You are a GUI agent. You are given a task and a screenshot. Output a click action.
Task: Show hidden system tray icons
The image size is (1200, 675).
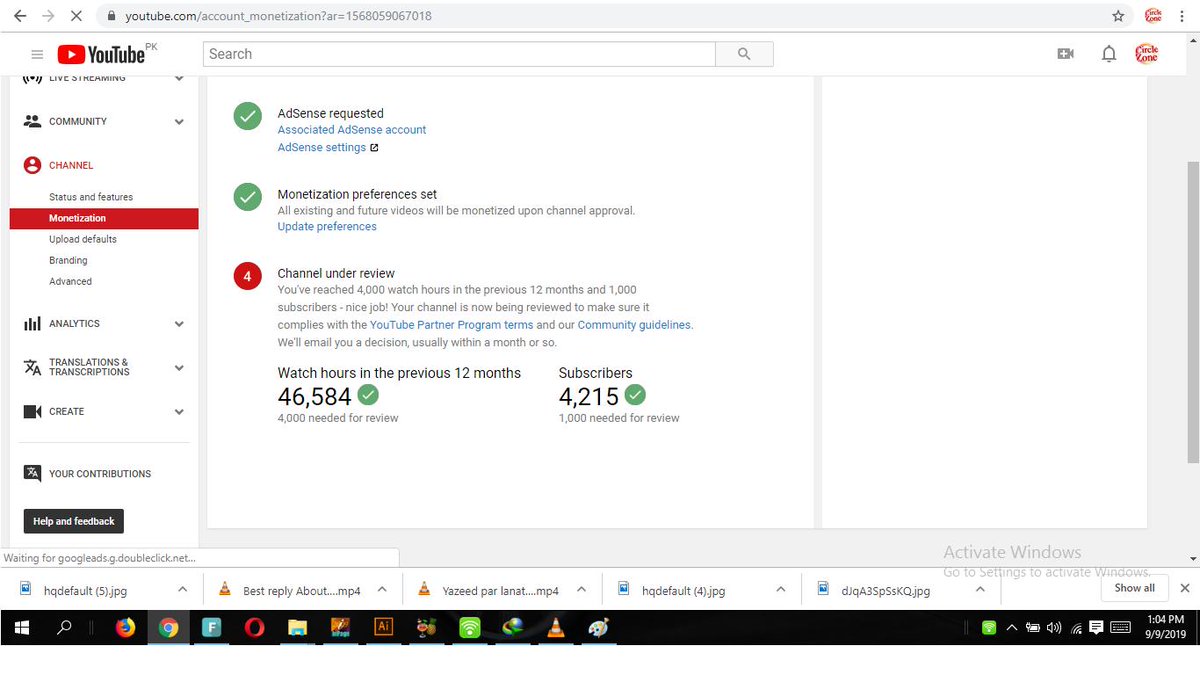(x=1011, y=628)
